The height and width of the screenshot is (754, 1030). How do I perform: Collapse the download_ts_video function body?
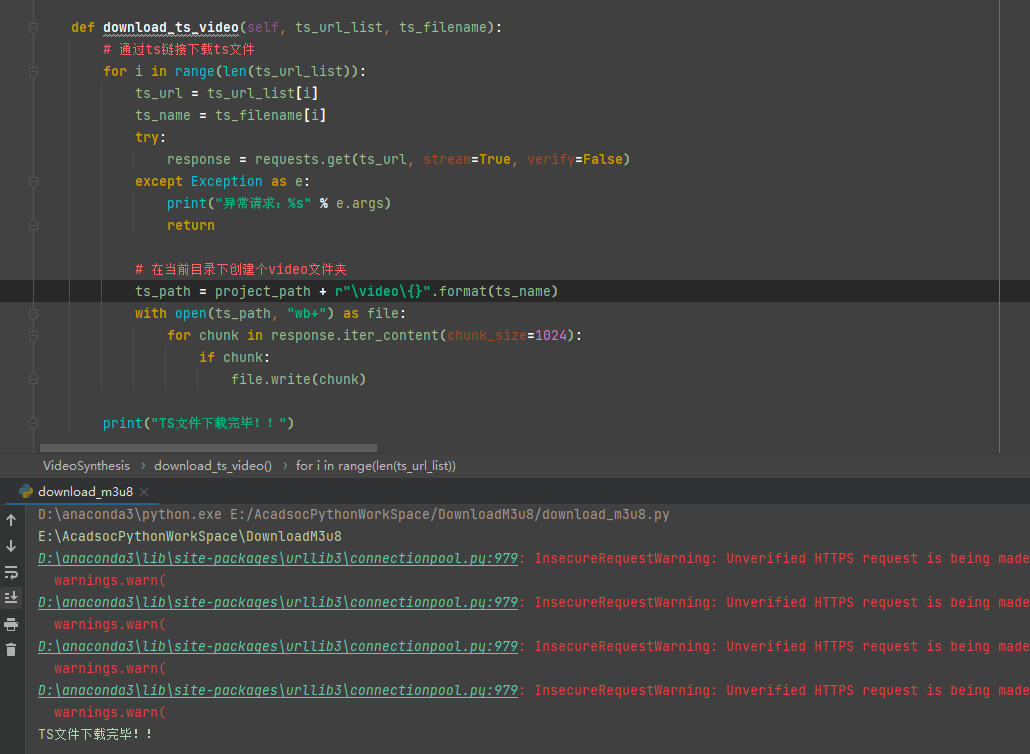point(34,27)
